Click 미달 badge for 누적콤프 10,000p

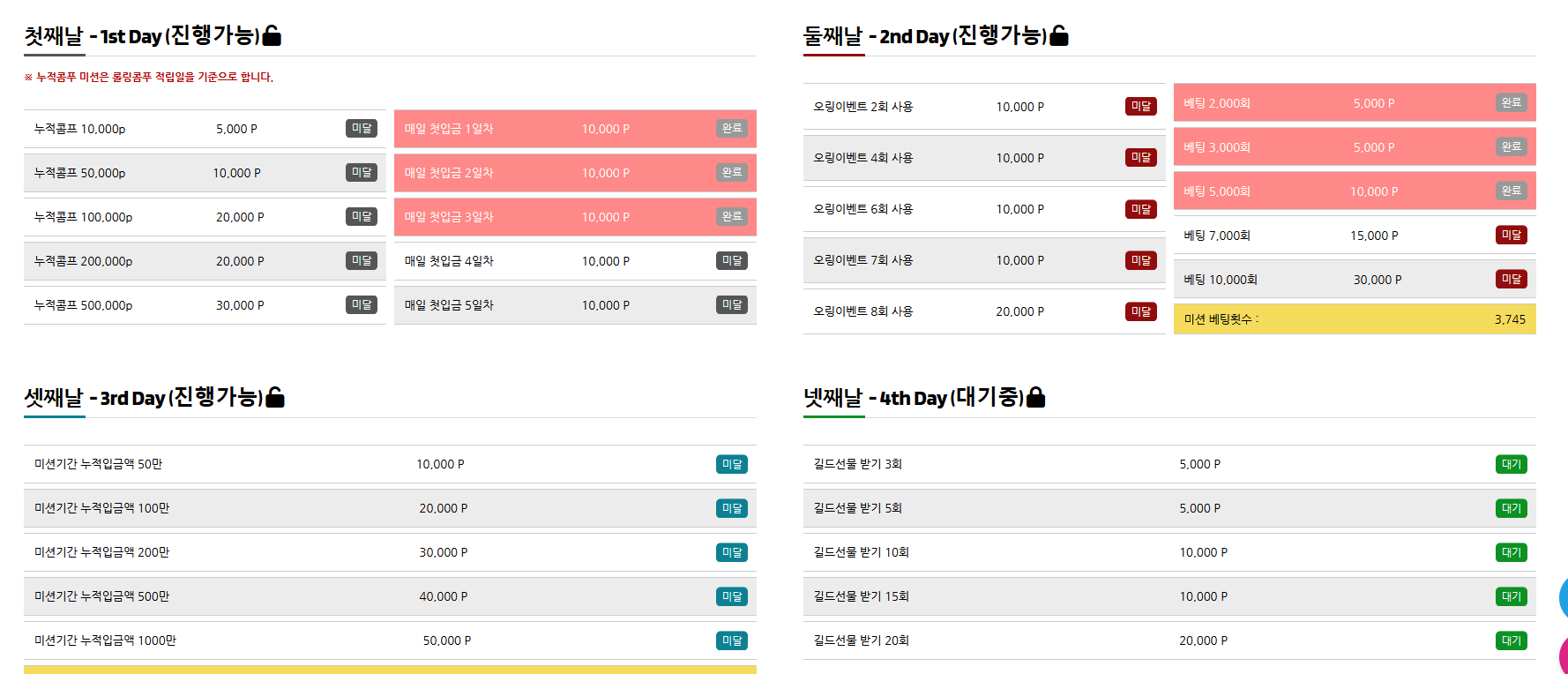coord(362,129)
